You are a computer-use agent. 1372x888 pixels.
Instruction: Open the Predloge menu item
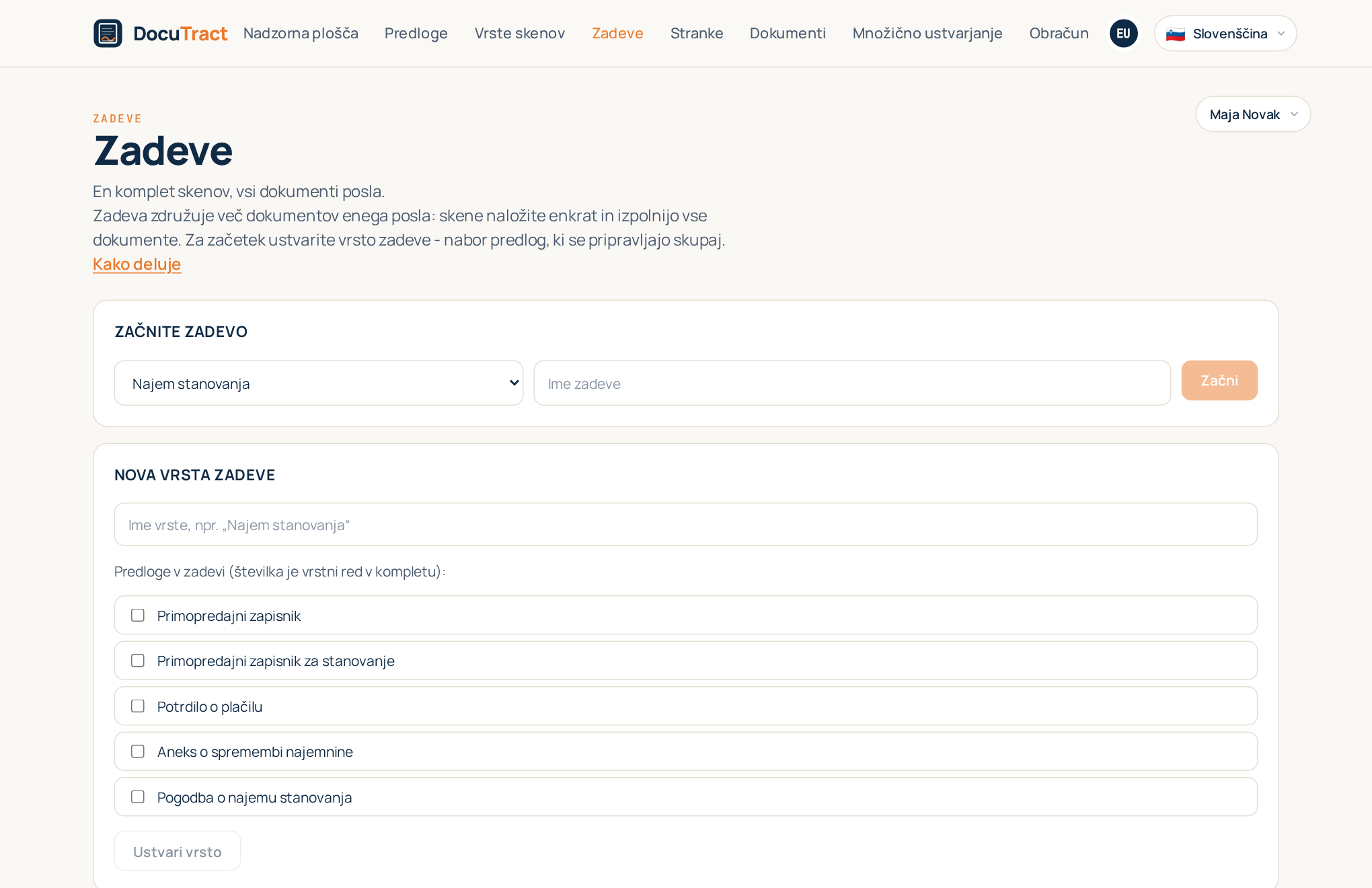[416, 33]
